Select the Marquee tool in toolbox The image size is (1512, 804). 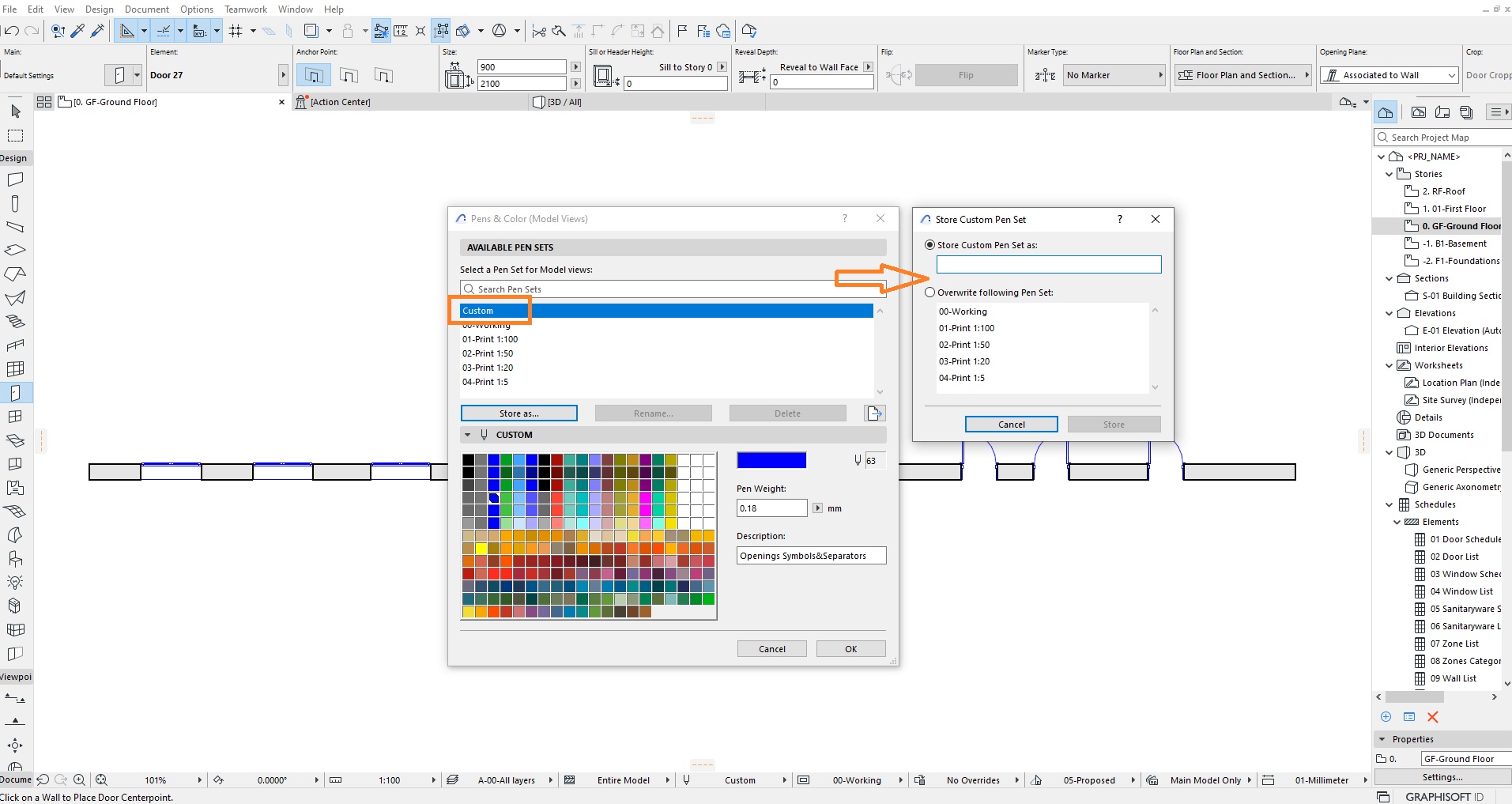click(x=15, y=136)
